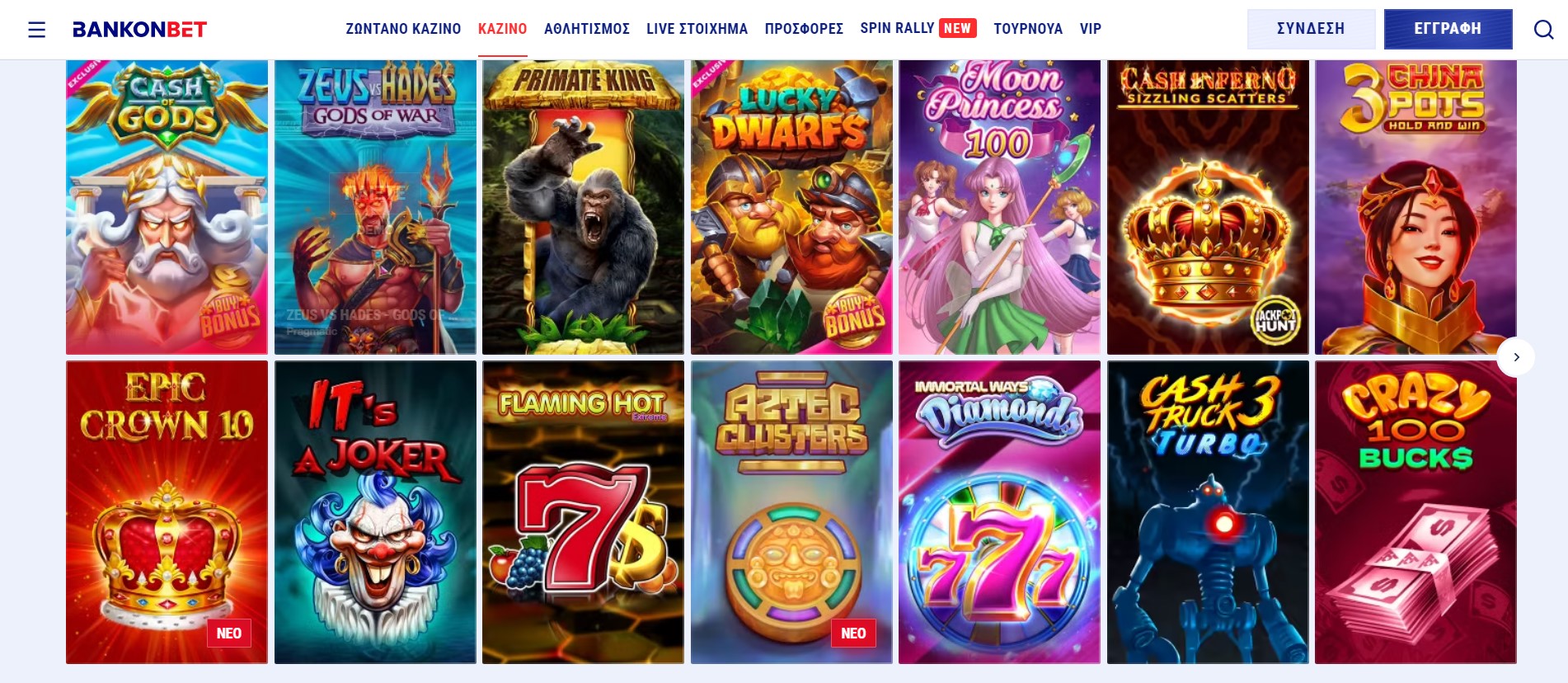
Task: Go to LIVE ΣΤΟΙΧΗΜΑ section
Action: point(697,29)
